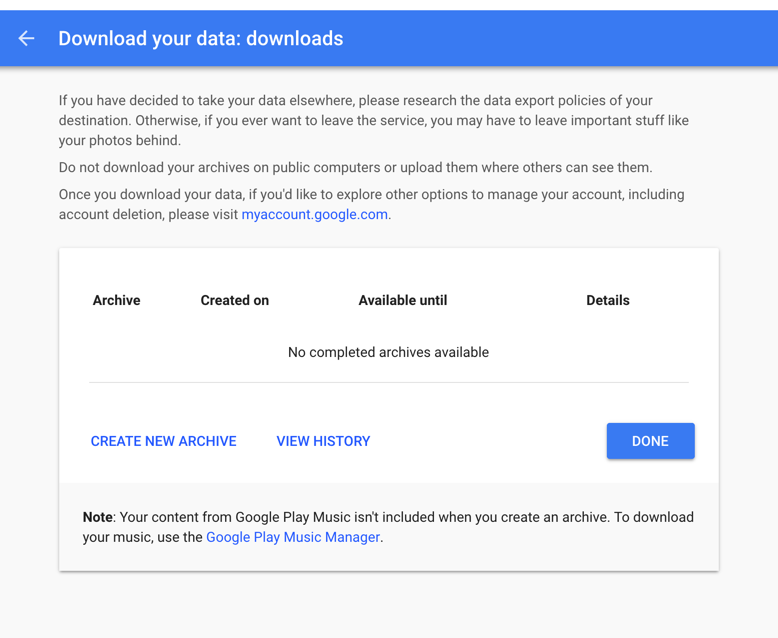Click CREATE NEW ARCHIVE
Image resolution: width=778 pixels, height=638 pixels.
[163, 441]
